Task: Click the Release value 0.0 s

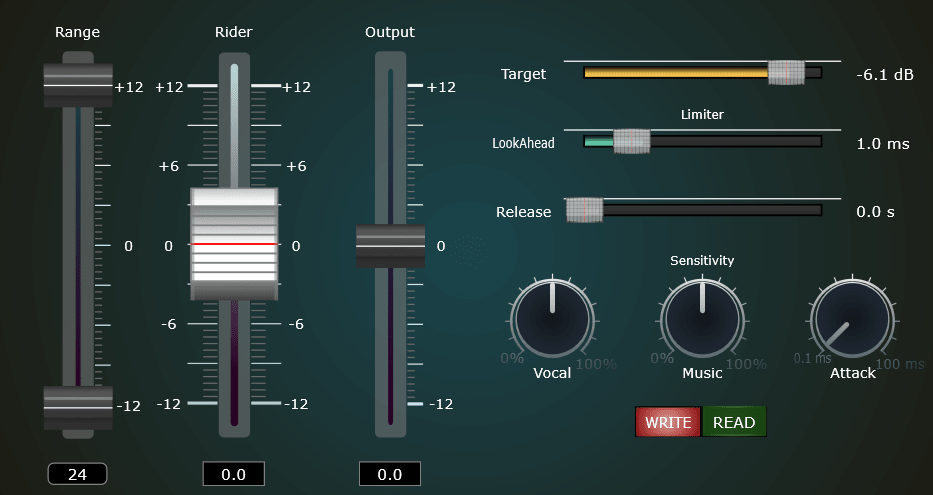Action: click(875, 212)
